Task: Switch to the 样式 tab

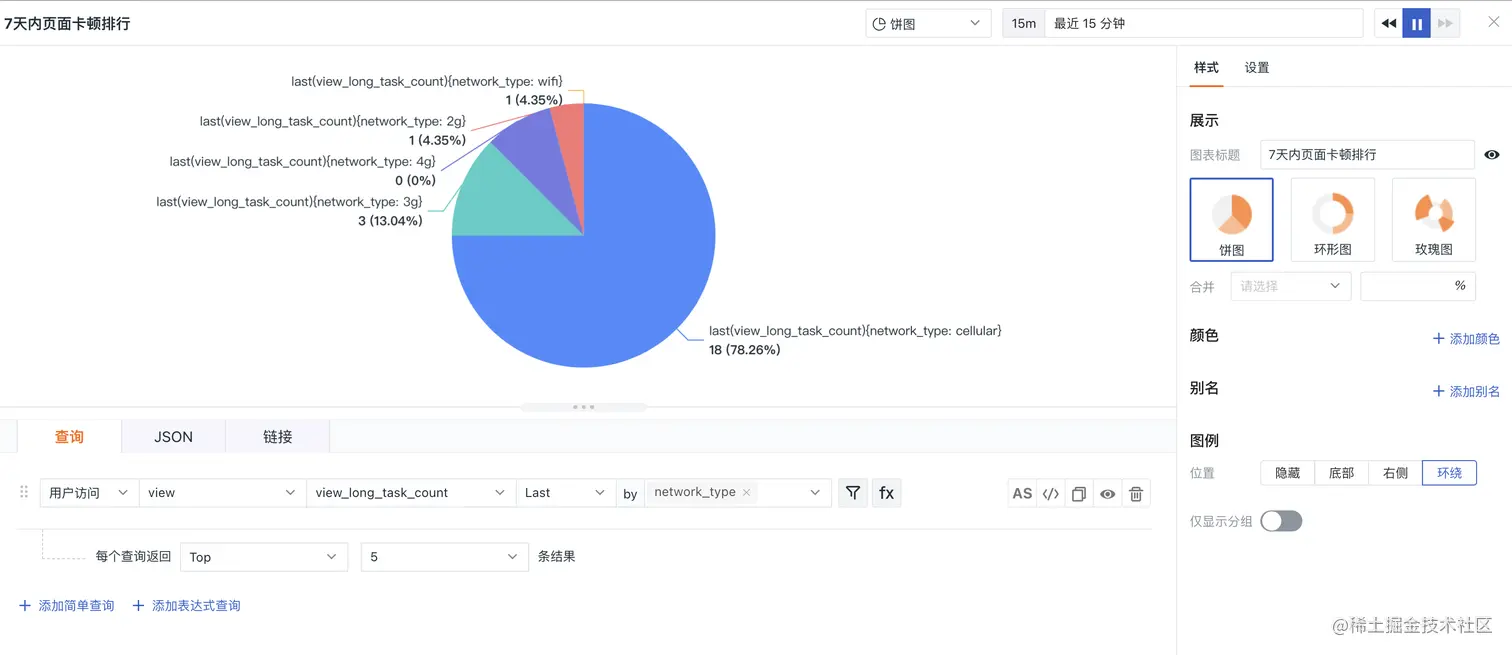Action: (1206, 68)
